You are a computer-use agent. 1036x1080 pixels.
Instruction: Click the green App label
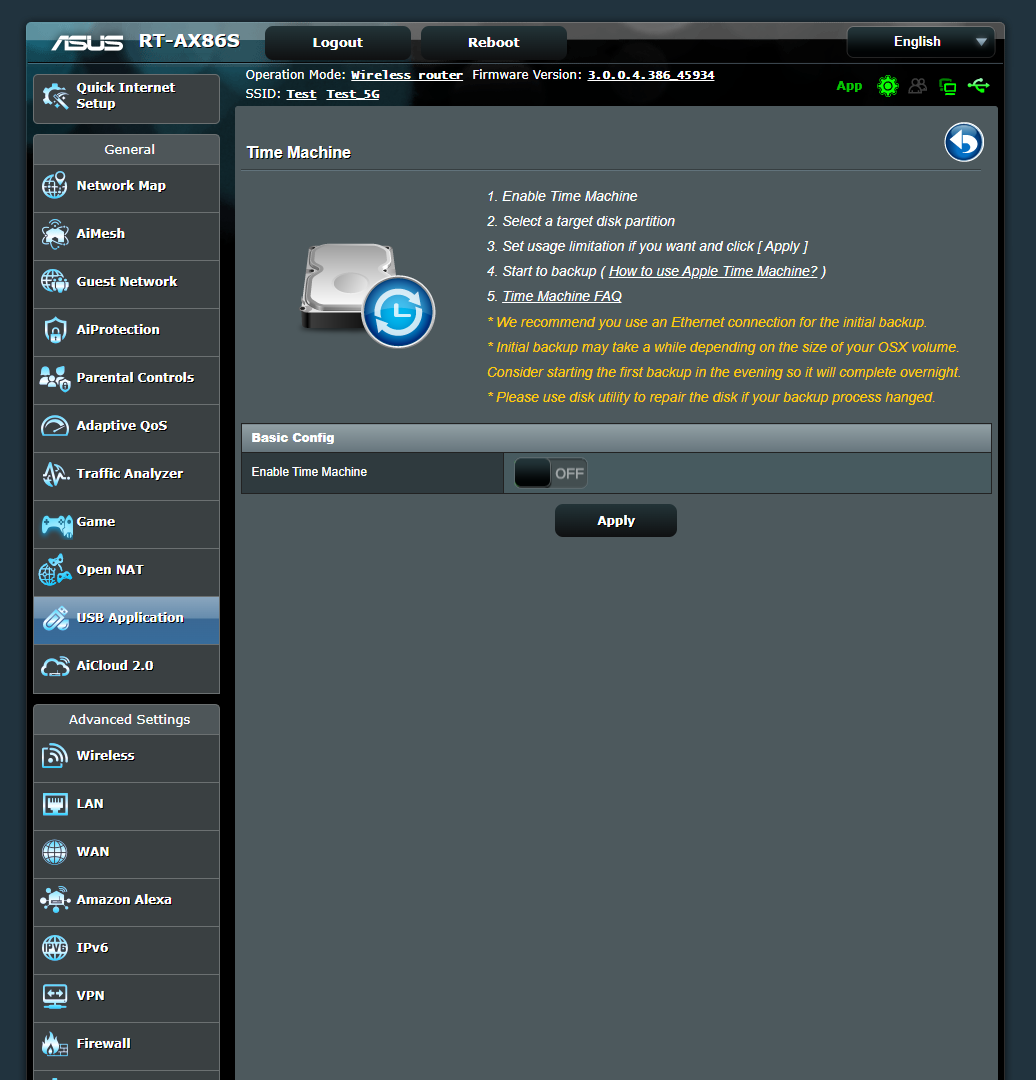(849, 86)
